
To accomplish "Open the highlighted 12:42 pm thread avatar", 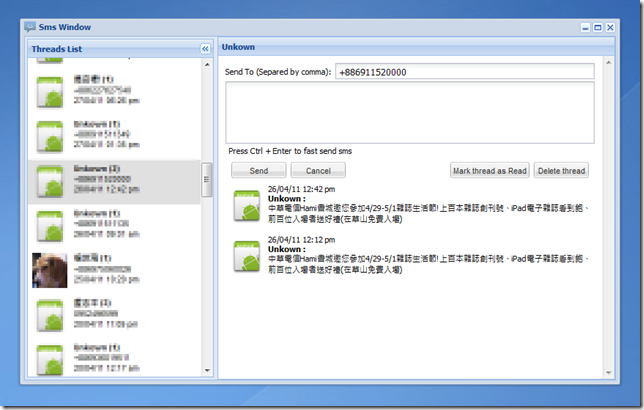I will 50,181.
